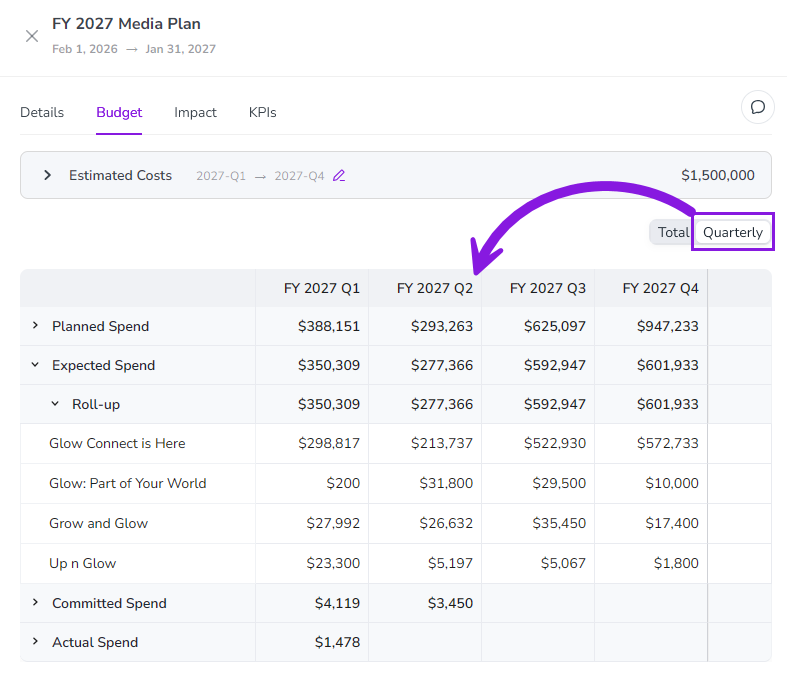This screenshot has height=680, width=787.
Task: Switch budget view to Quarterly
Action: coord(733,232)
